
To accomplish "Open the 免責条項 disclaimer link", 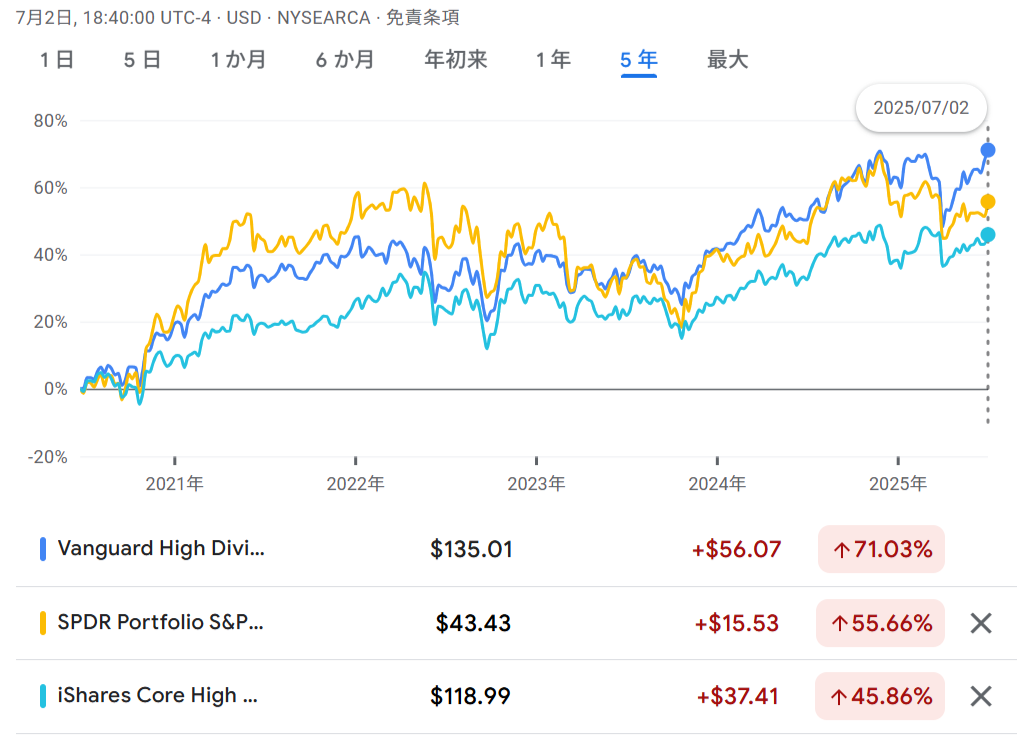I will (423, 18).
